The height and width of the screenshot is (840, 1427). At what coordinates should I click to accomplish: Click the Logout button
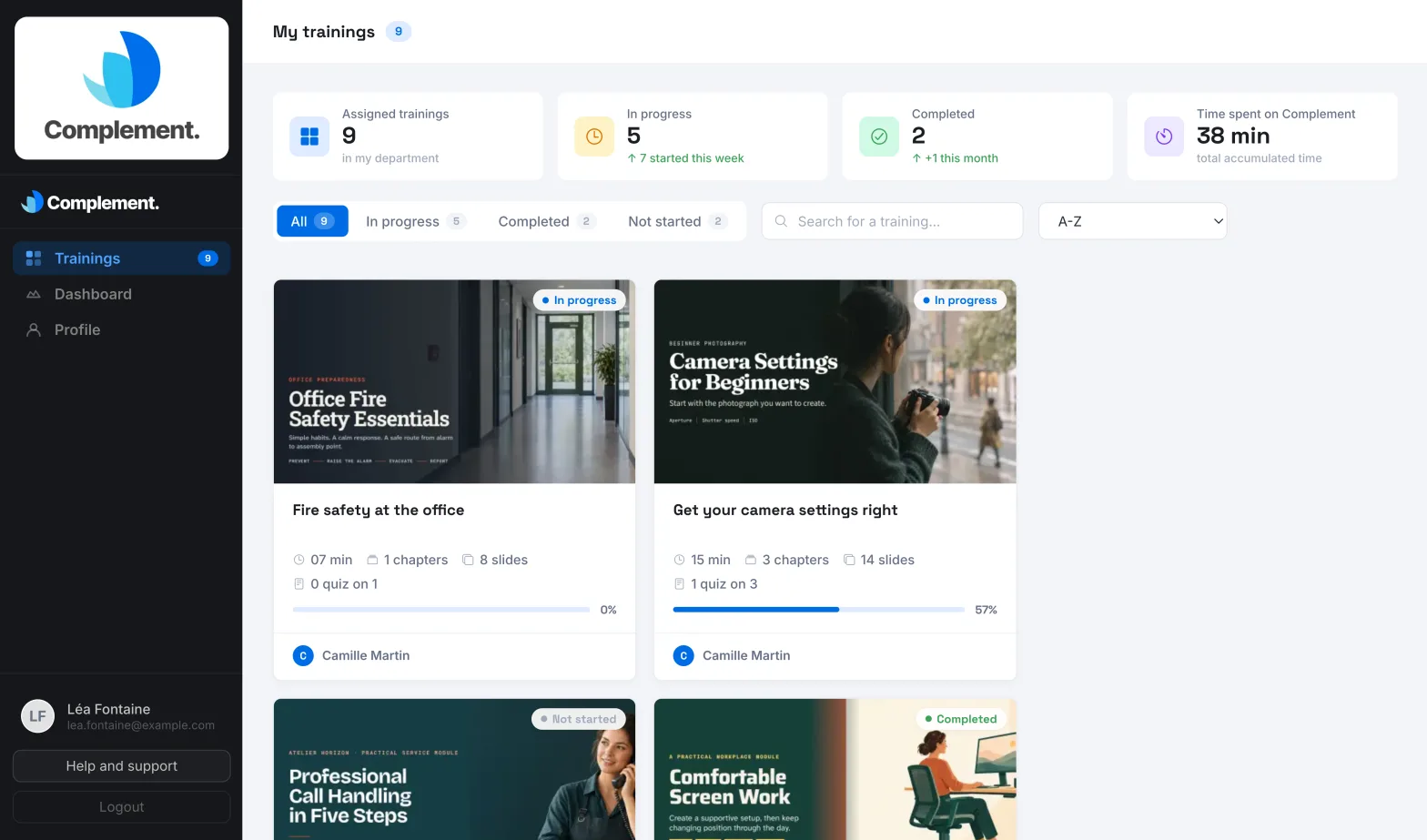[x=121, y=807]
